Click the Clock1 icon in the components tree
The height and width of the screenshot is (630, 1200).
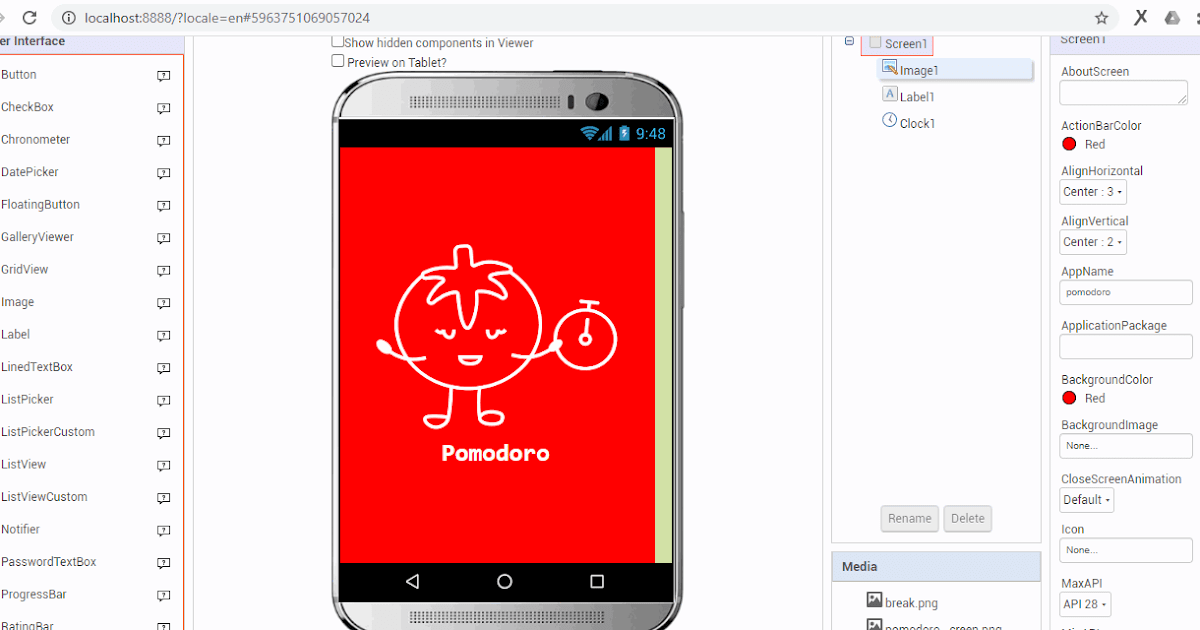[x=889, y=119]
